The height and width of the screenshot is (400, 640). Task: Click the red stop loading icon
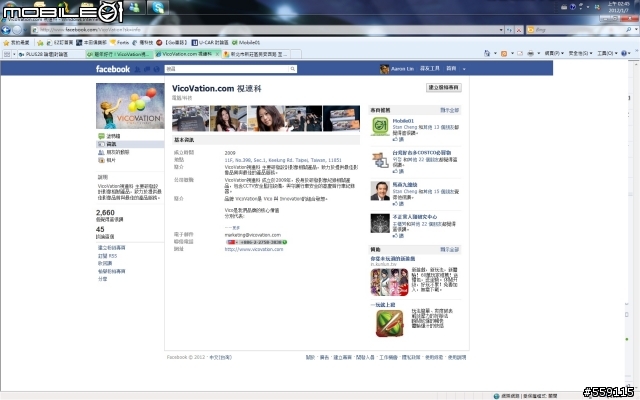pos(518,30)
